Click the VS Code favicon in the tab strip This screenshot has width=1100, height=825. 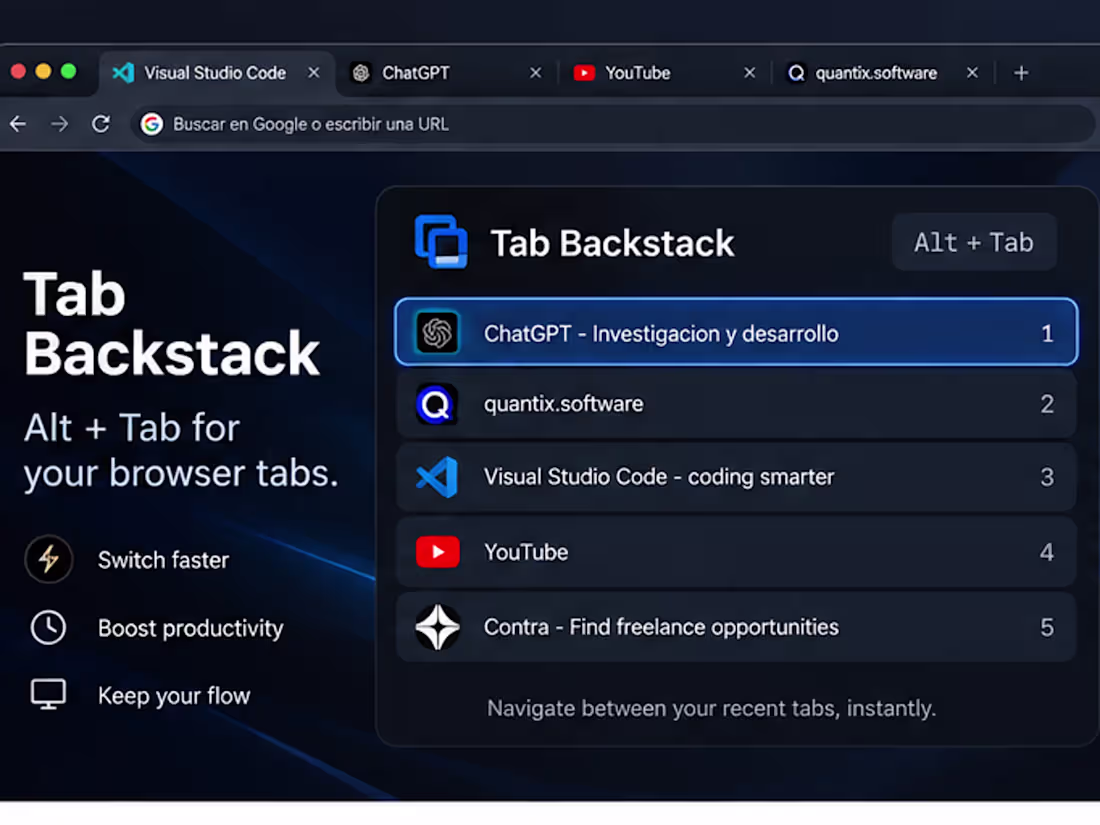[123, 73]
